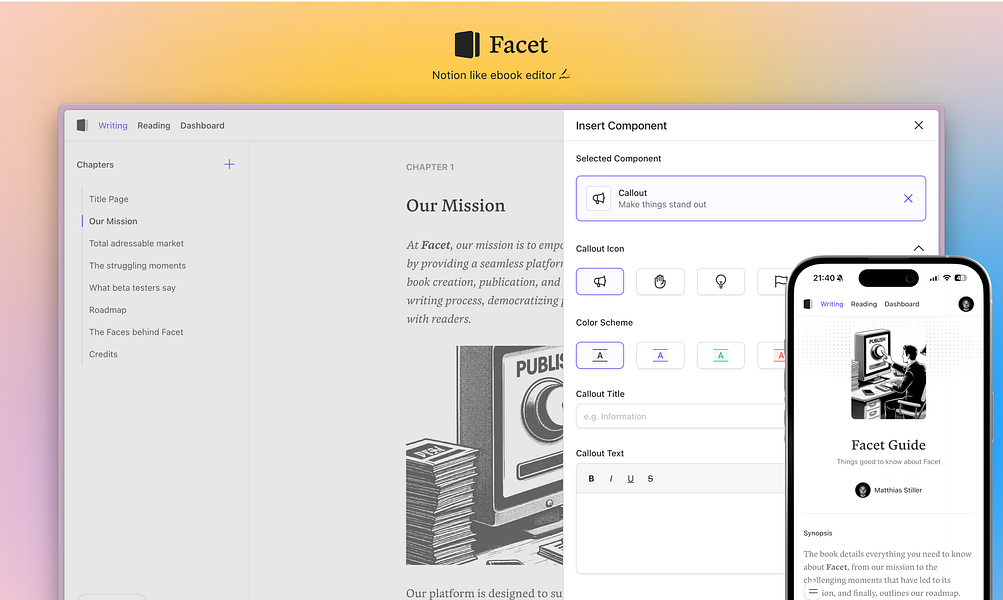Viewport: 1003px width, 600px height.
Task: Apply strikethrough formatting to callout text
Action: [650, 478]
